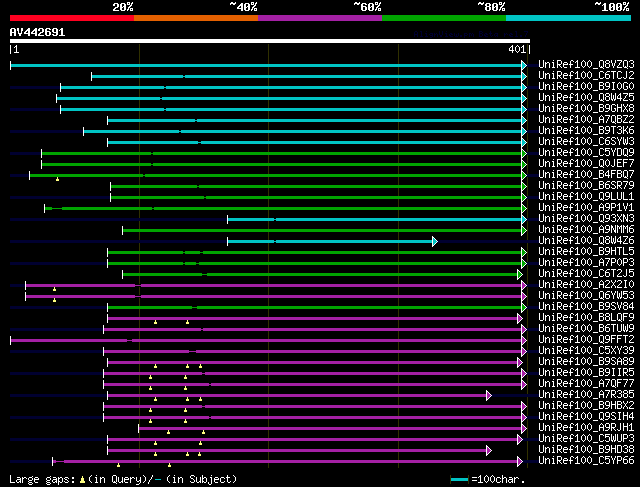Screen dimensions: 640x487
Task: Click the purple ~60% identity legend segment
Action: 320,18
